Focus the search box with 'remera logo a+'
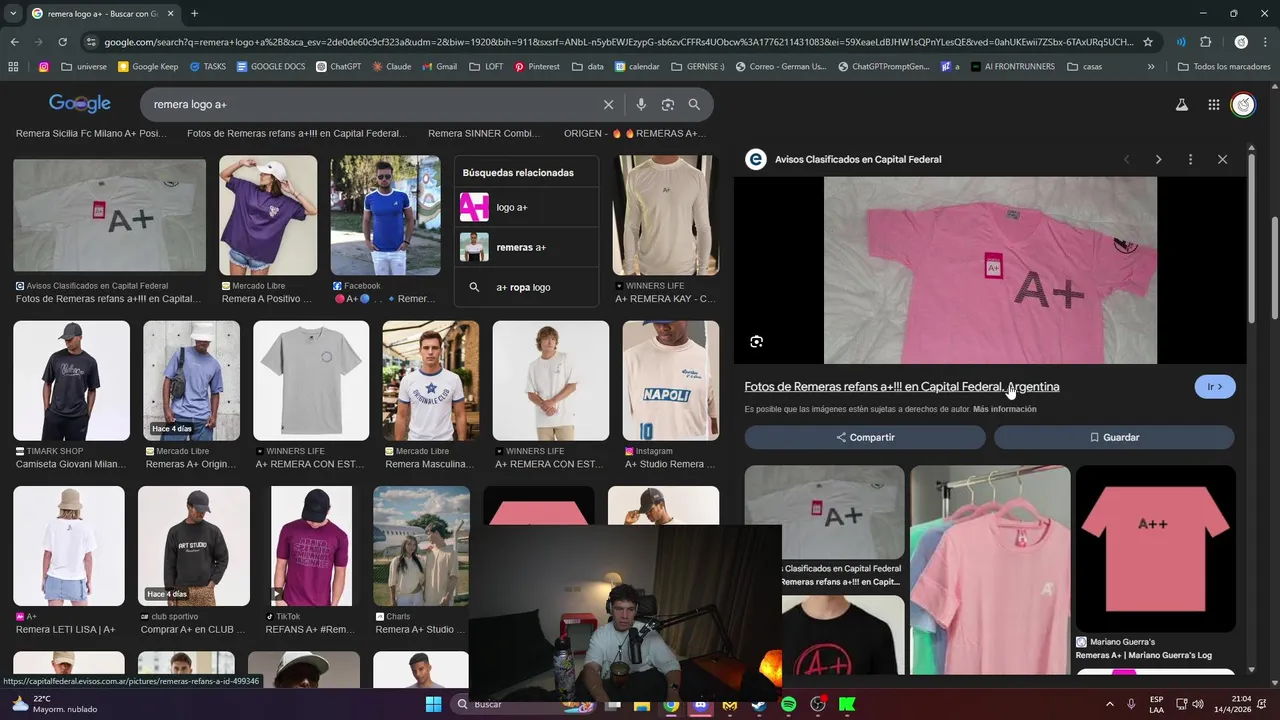Image resolution: width=1280 pixels, height=720 pixels. tap(370, 104)
